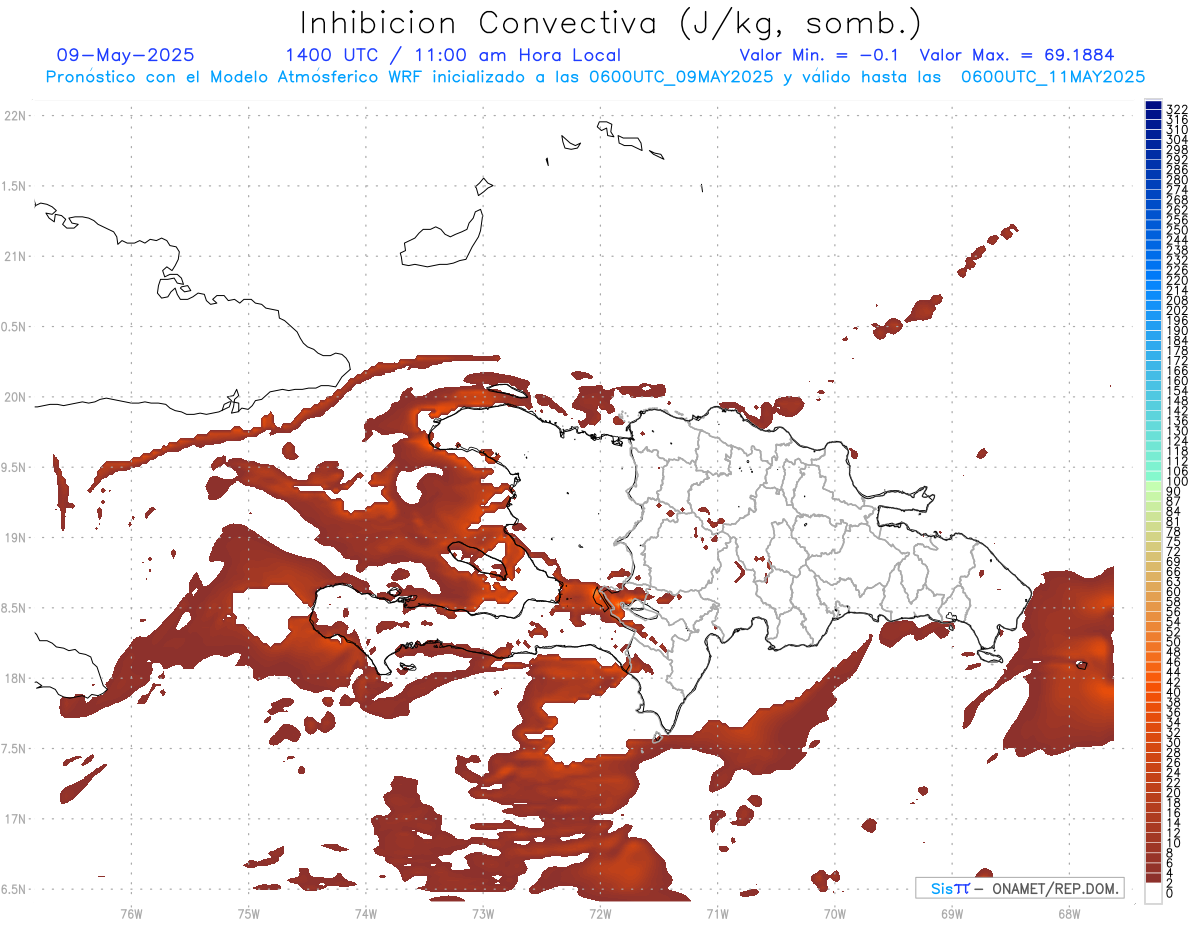Select the 'Valor Max. = 69.1884' text
The height and width of the screenshot is (927, 1200).
tap(1017, 55)
